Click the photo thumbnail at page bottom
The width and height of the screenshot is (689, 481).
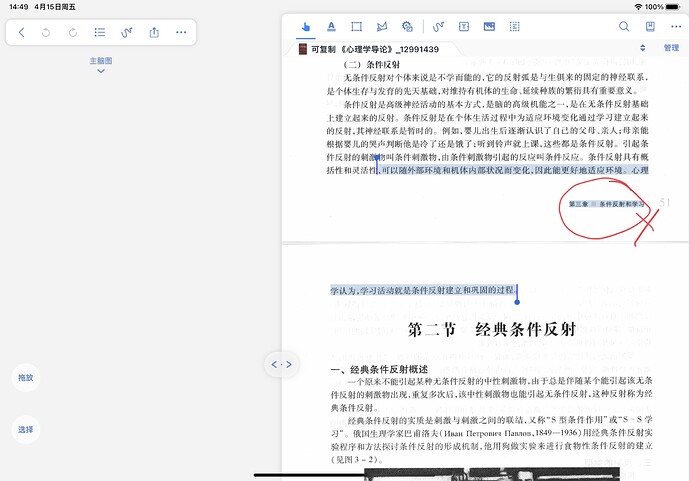492,474
